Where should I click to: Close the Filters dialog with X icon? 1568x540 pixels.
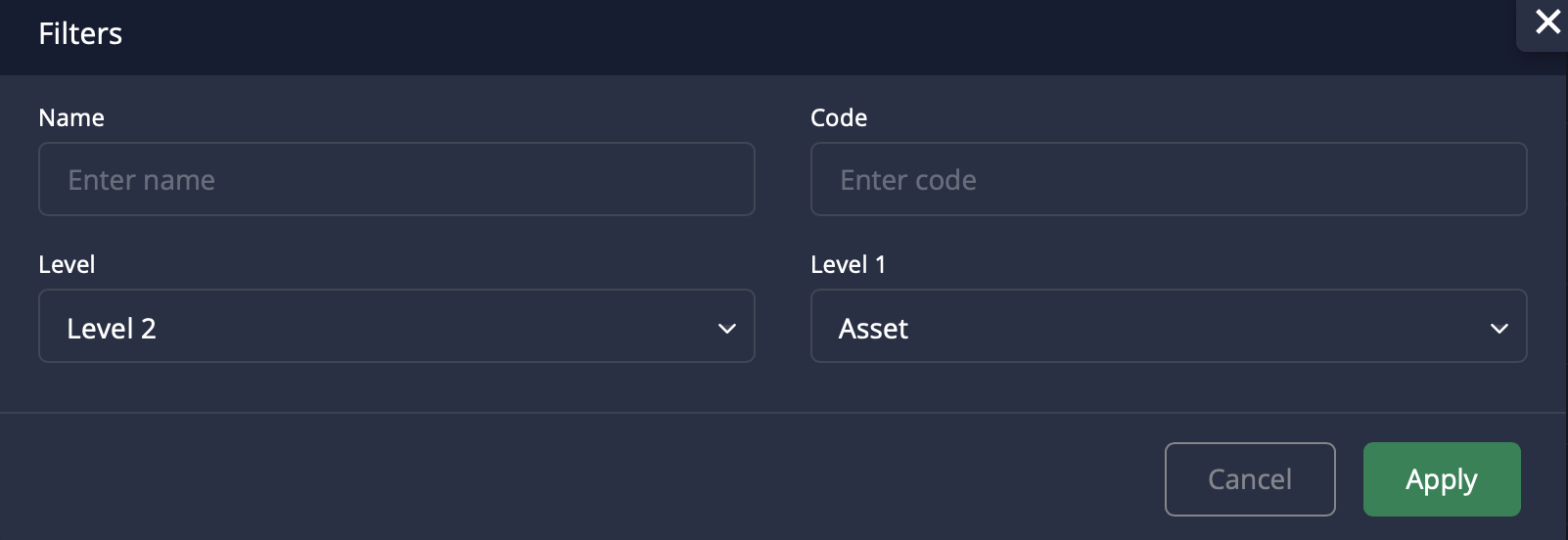(1547, 22)
